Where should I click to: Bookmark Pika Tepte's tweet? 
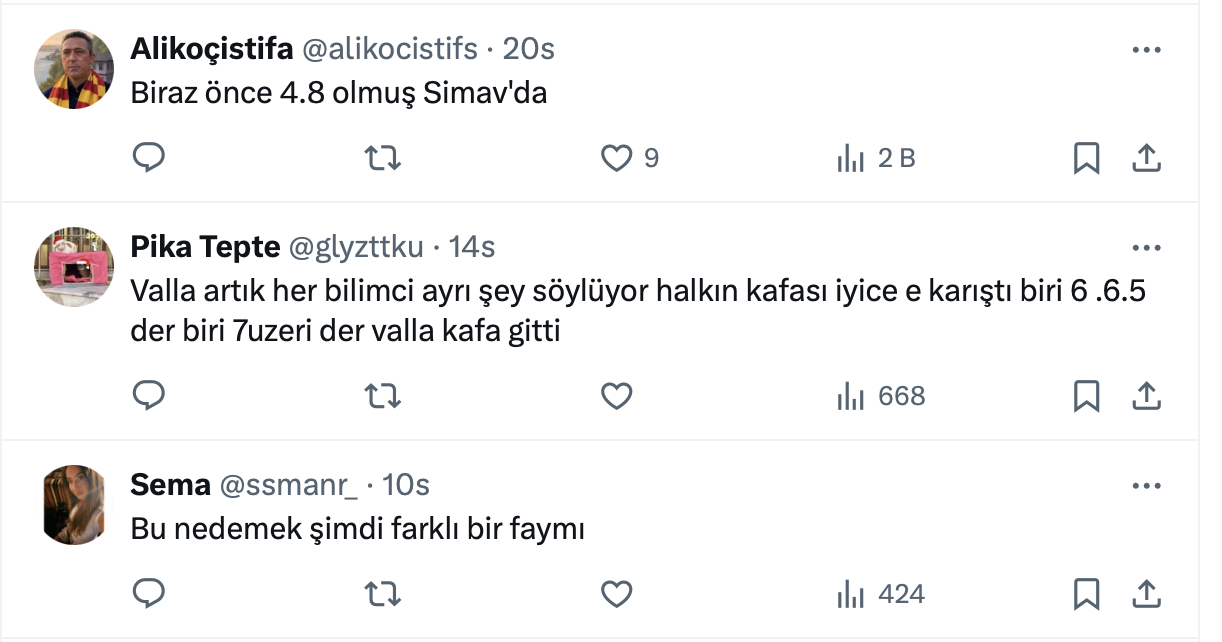tap(1086, 396)
